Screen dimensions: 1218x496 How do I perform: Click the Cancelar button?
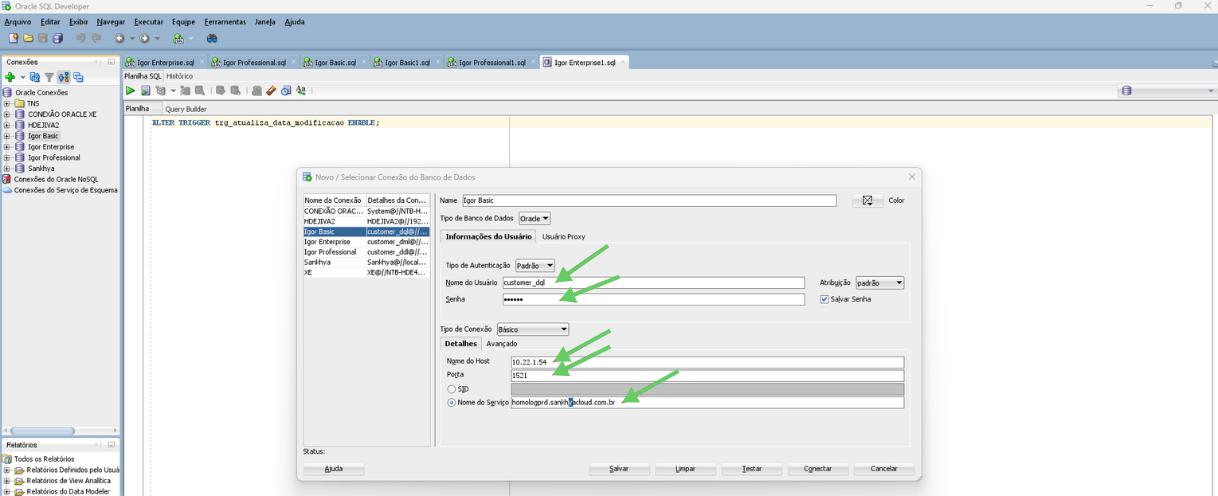(x=884, y=469)
